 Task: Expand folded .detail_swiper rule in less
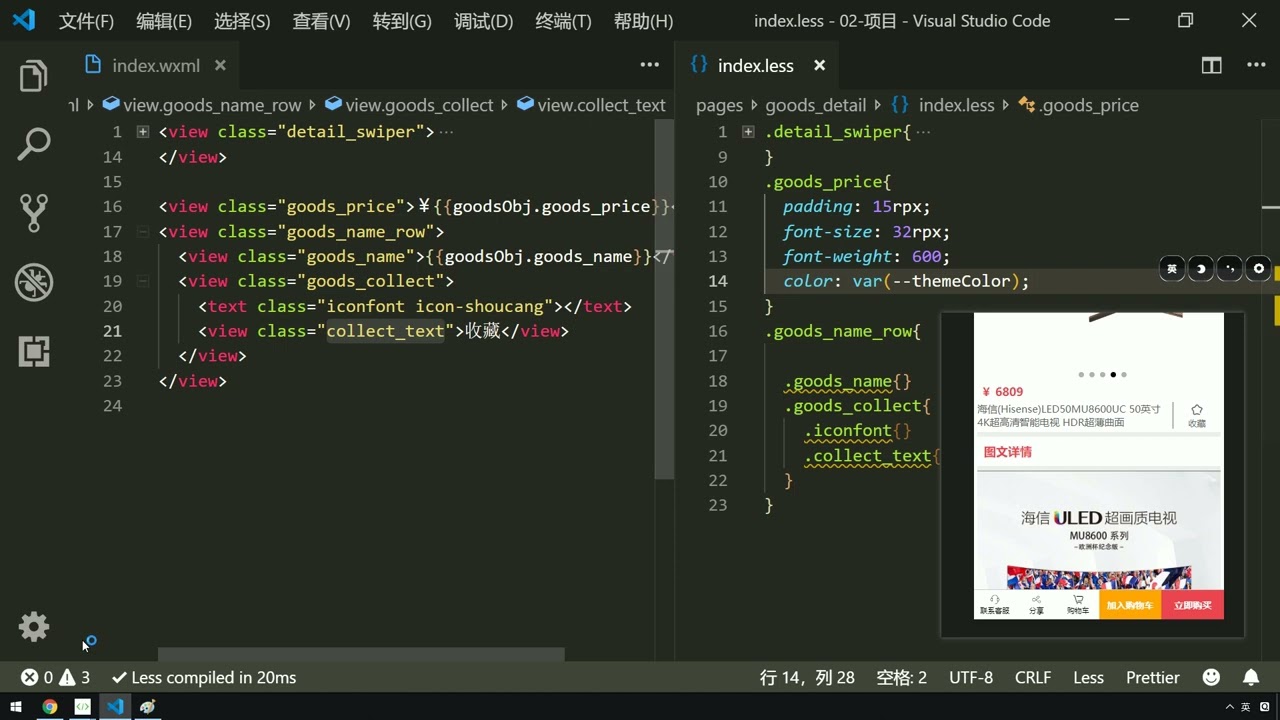(748, 132)
